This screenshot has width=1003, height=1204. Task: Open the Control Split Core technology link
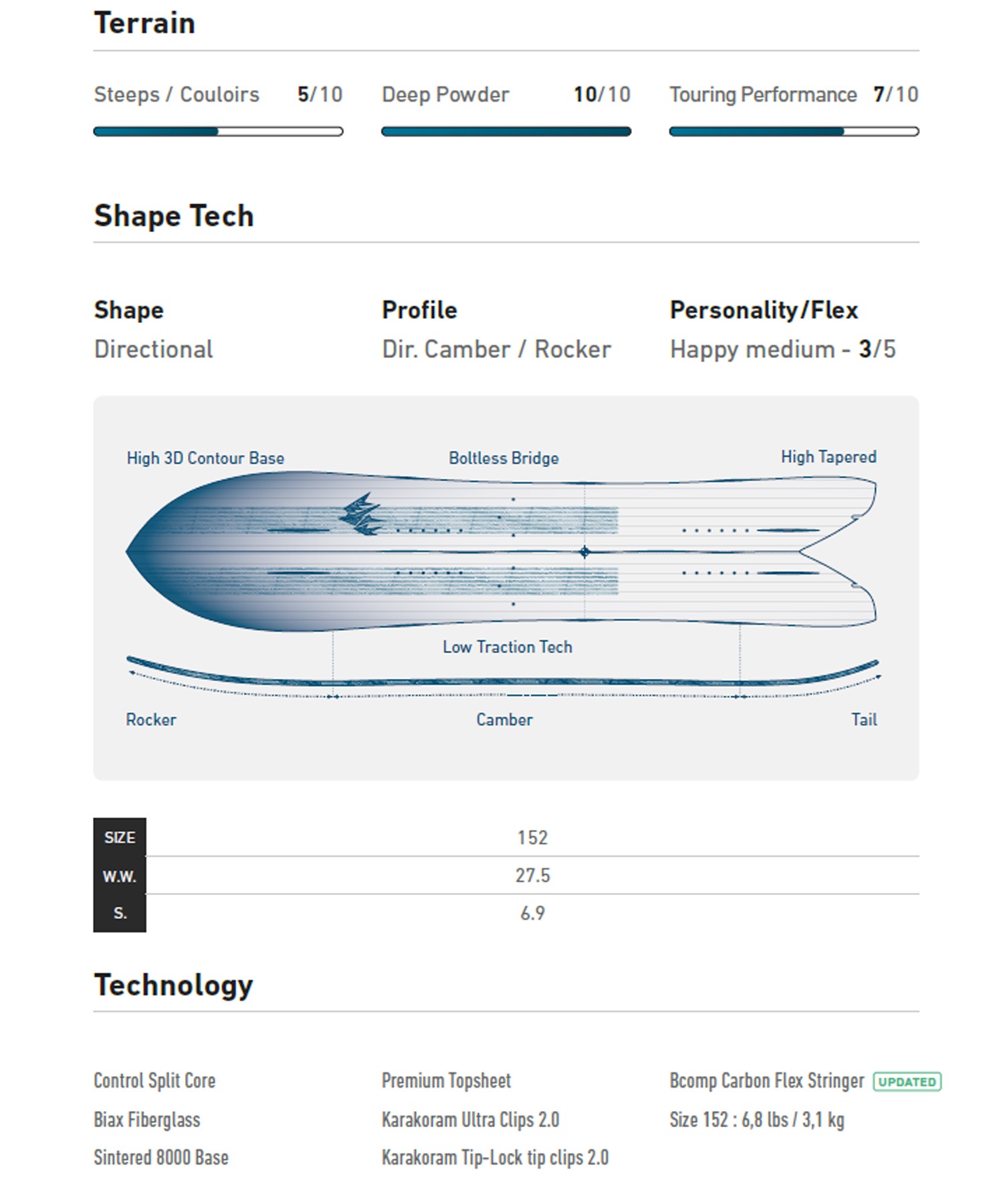[x=154, y=1081]
